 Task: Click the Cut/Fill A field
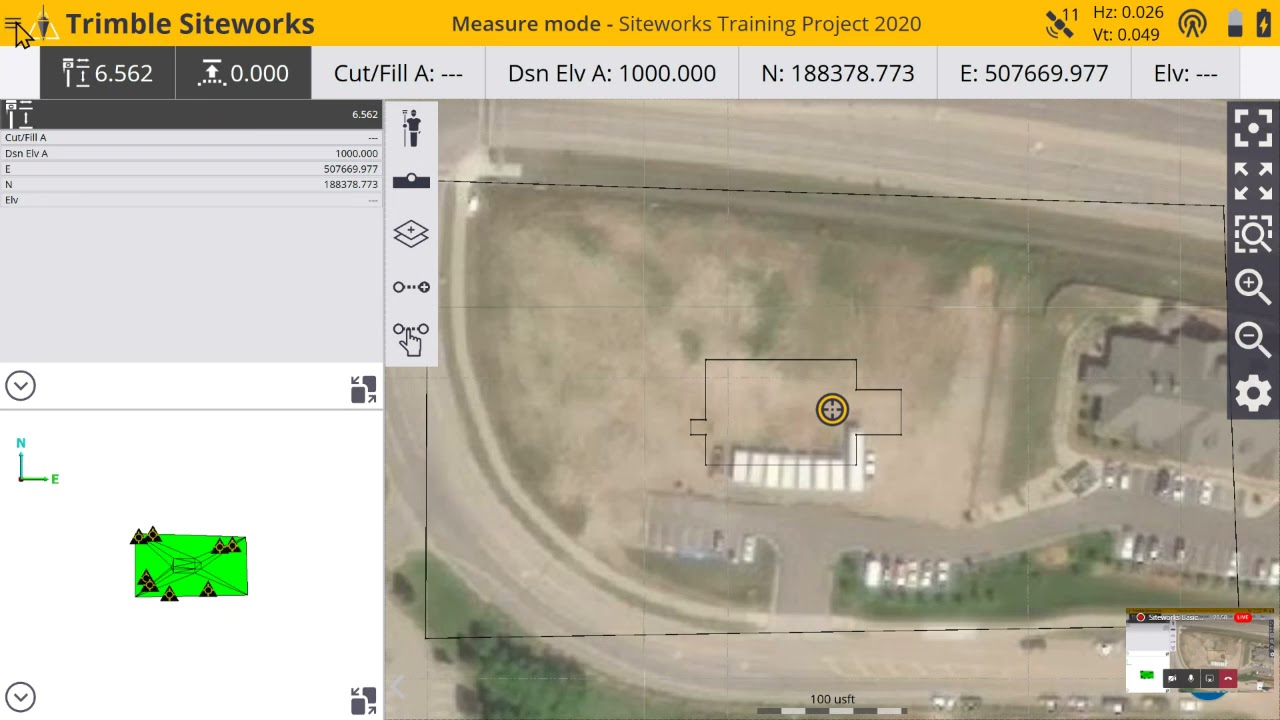tap(399, 72)
